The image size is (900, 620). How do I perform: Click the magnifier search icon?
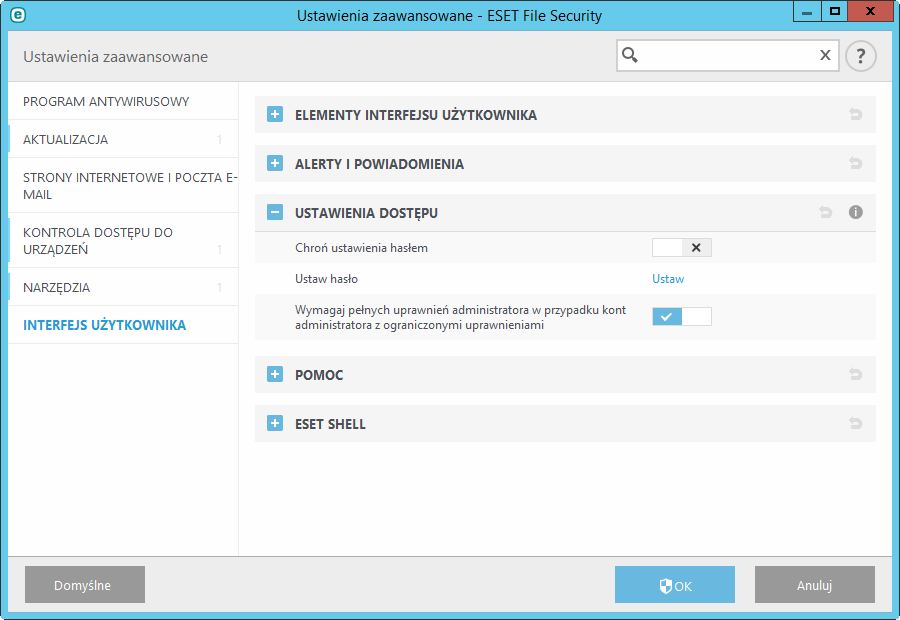pos(630,55)
